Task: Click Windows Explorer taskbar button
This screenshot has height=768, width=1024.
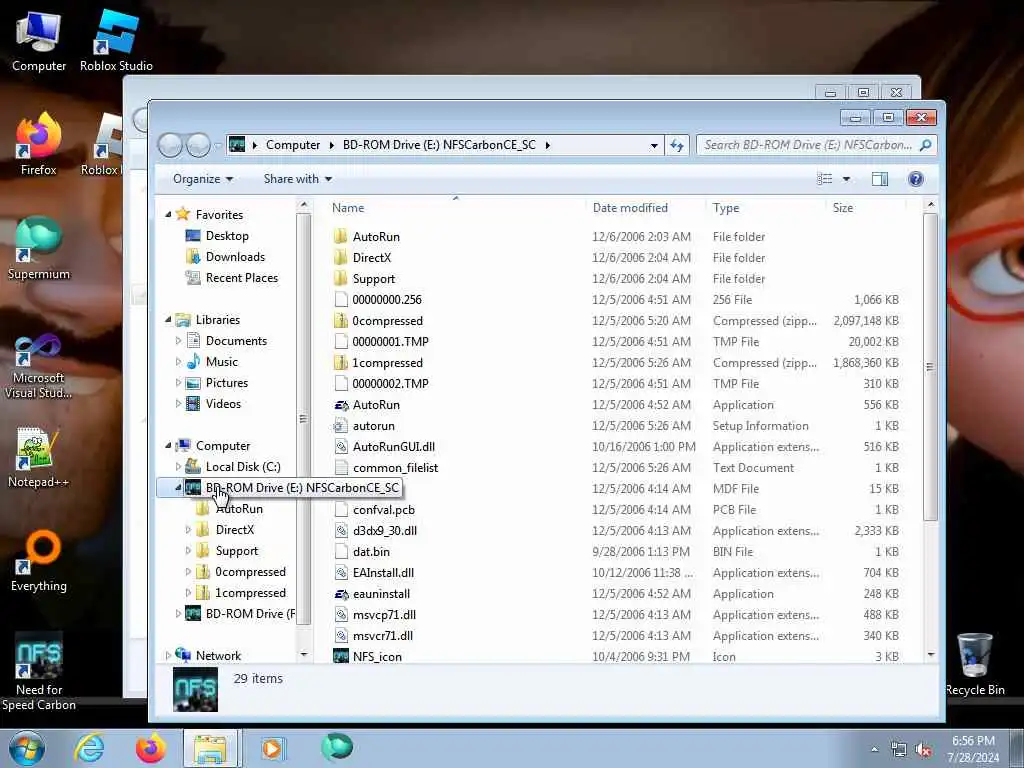Action: click(x=211, y=748)
